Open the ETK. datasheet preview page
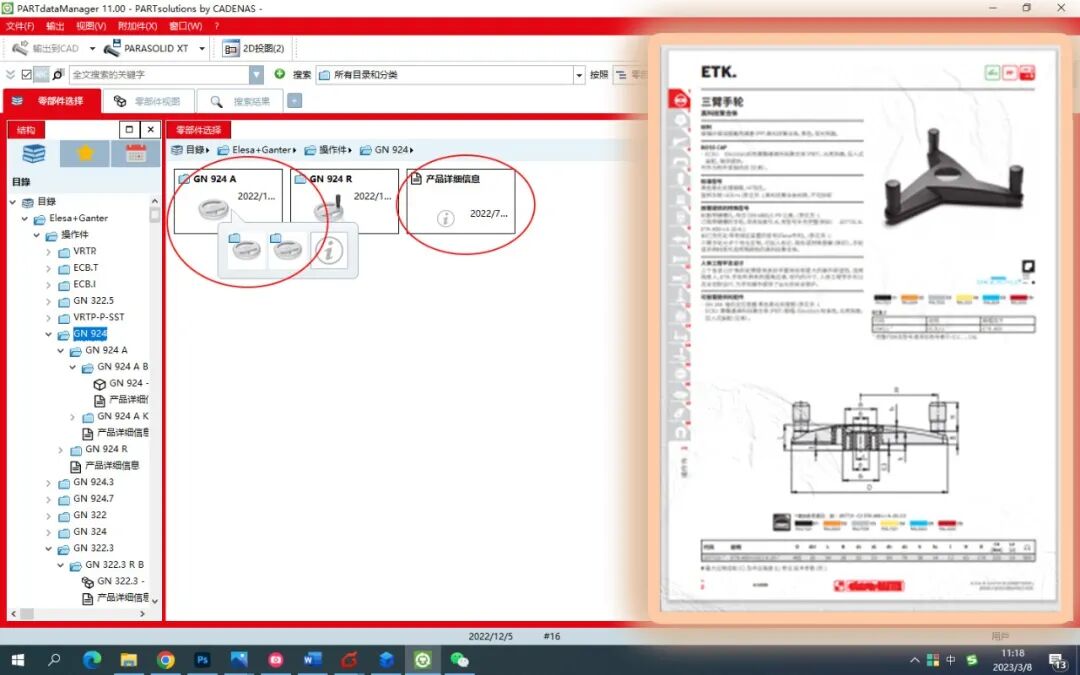 click(x=860, y=329)
